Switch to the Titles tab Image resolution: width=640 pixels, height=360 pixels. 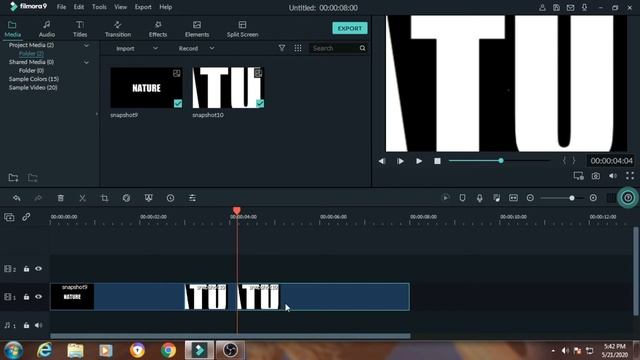[x=80, y=29]
